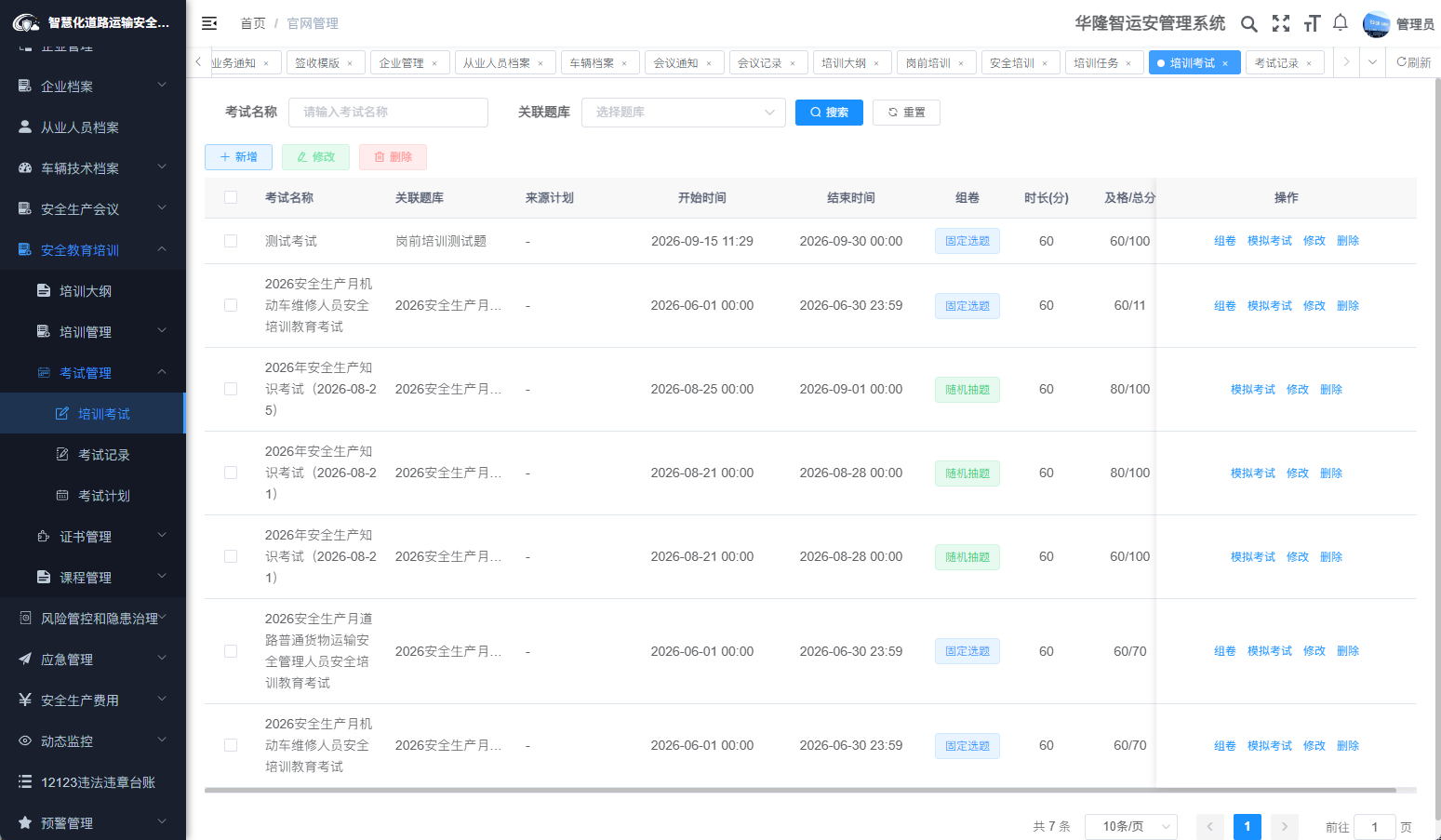Open the header search magnifier icon
The width and height of the screenshot is (1441, 840).
point(1249,23)
